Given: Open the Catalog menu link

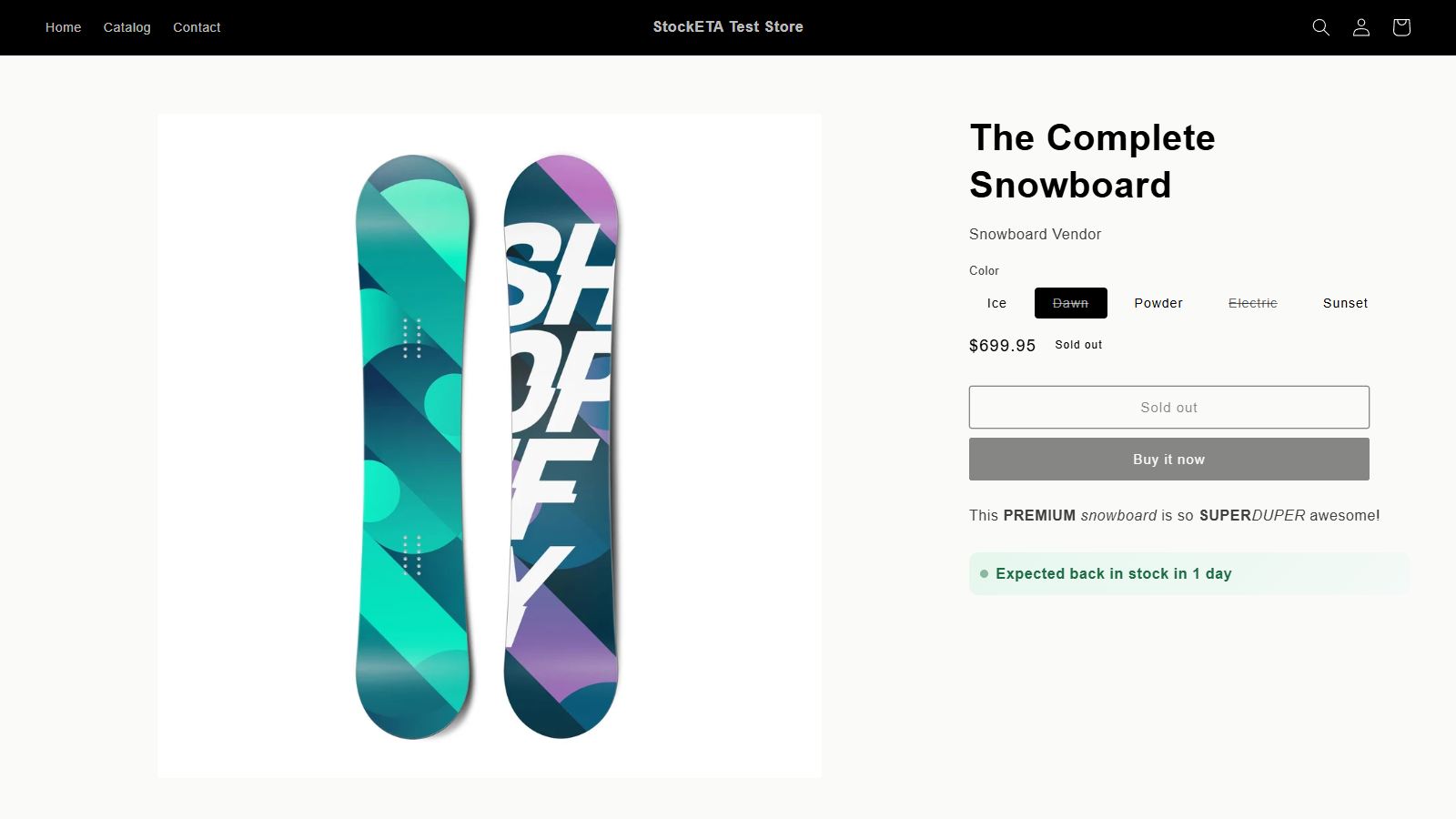Looking at the screenshot, I should pyautogui.click(x=127, y=27).
